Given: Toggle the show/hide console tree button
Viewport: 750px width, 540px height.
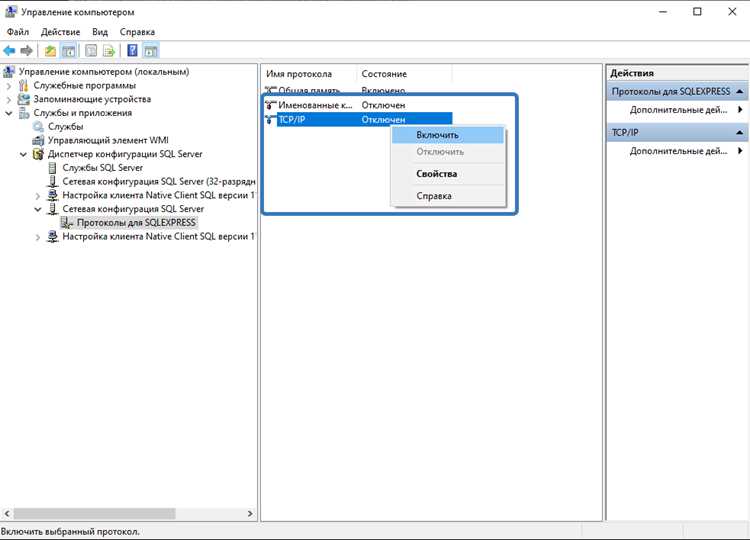Looking at the screenshot, I should (68, 51).
